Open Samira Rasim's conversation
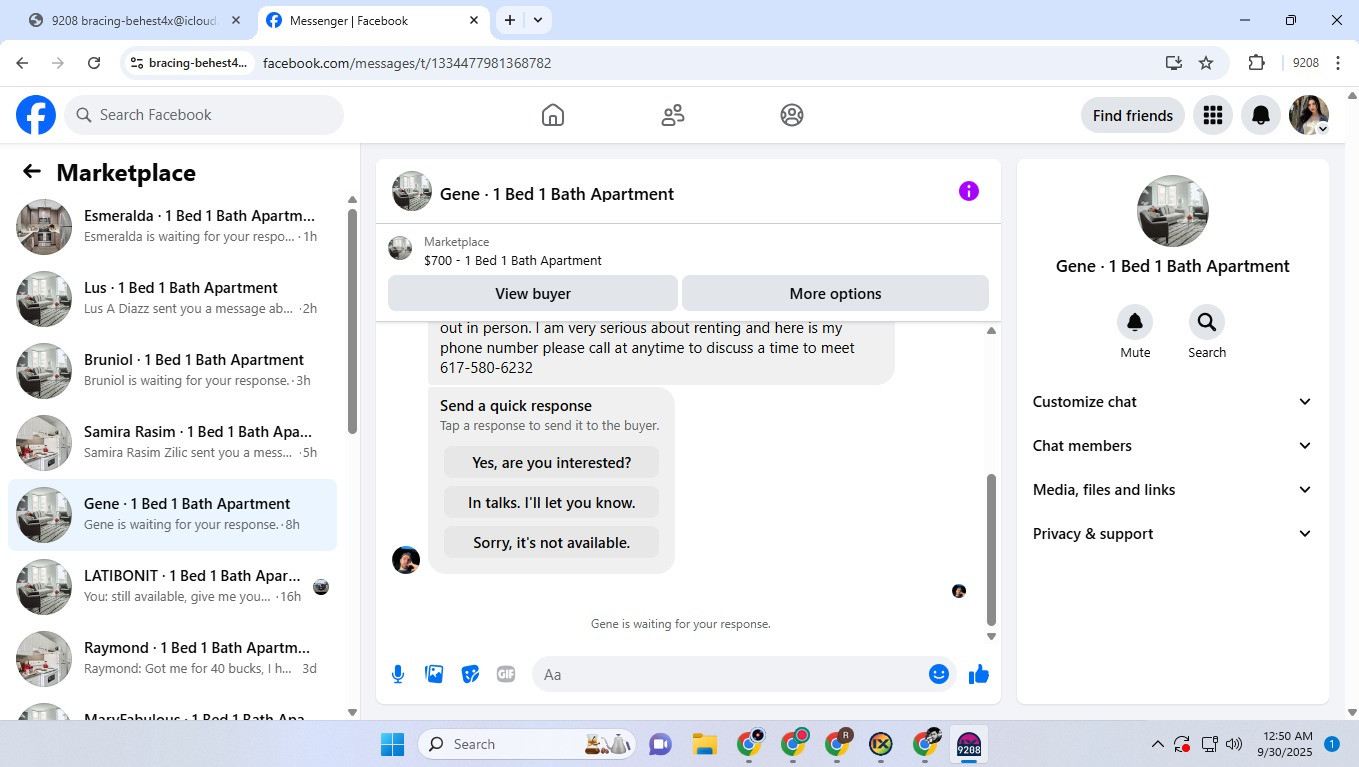1359x767 pixels. [172, 443]
